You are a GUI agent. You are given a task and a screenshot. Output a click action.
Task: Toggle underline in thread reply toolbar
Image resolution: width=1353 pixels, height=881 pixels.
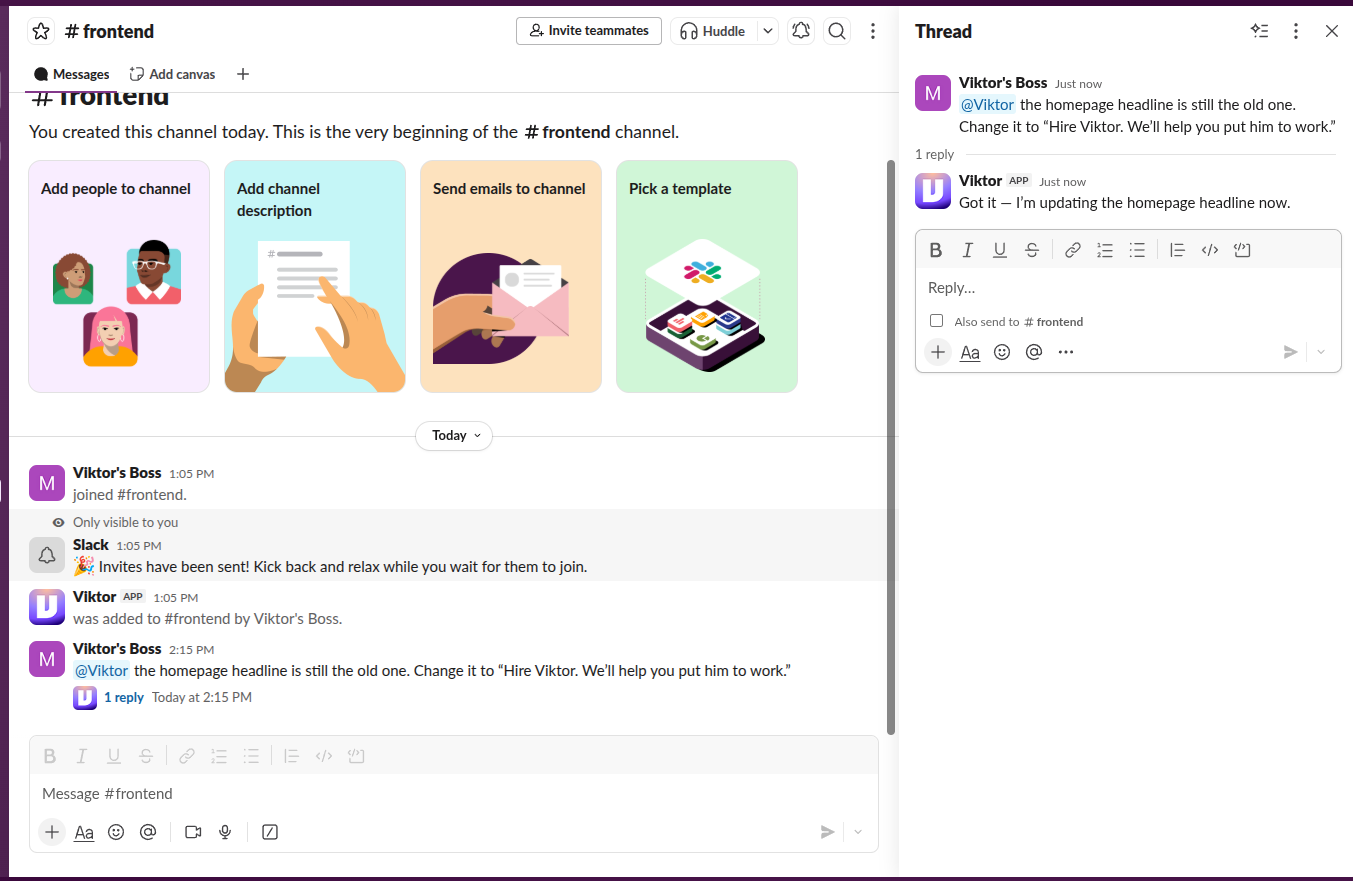click(x=1000, y=250)
